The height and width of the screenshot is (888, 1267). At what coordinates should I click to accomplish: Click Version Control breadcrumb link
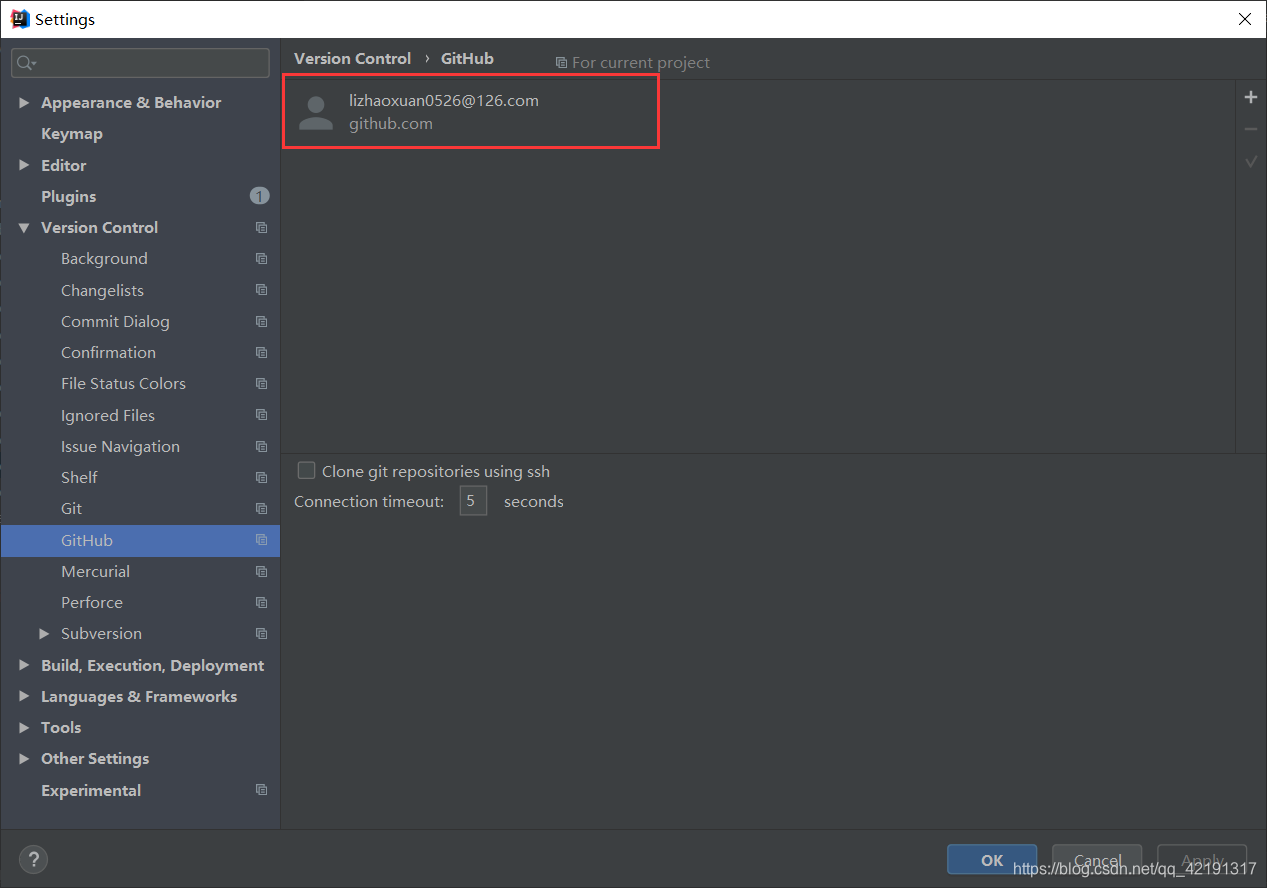(x=352, y=59)
